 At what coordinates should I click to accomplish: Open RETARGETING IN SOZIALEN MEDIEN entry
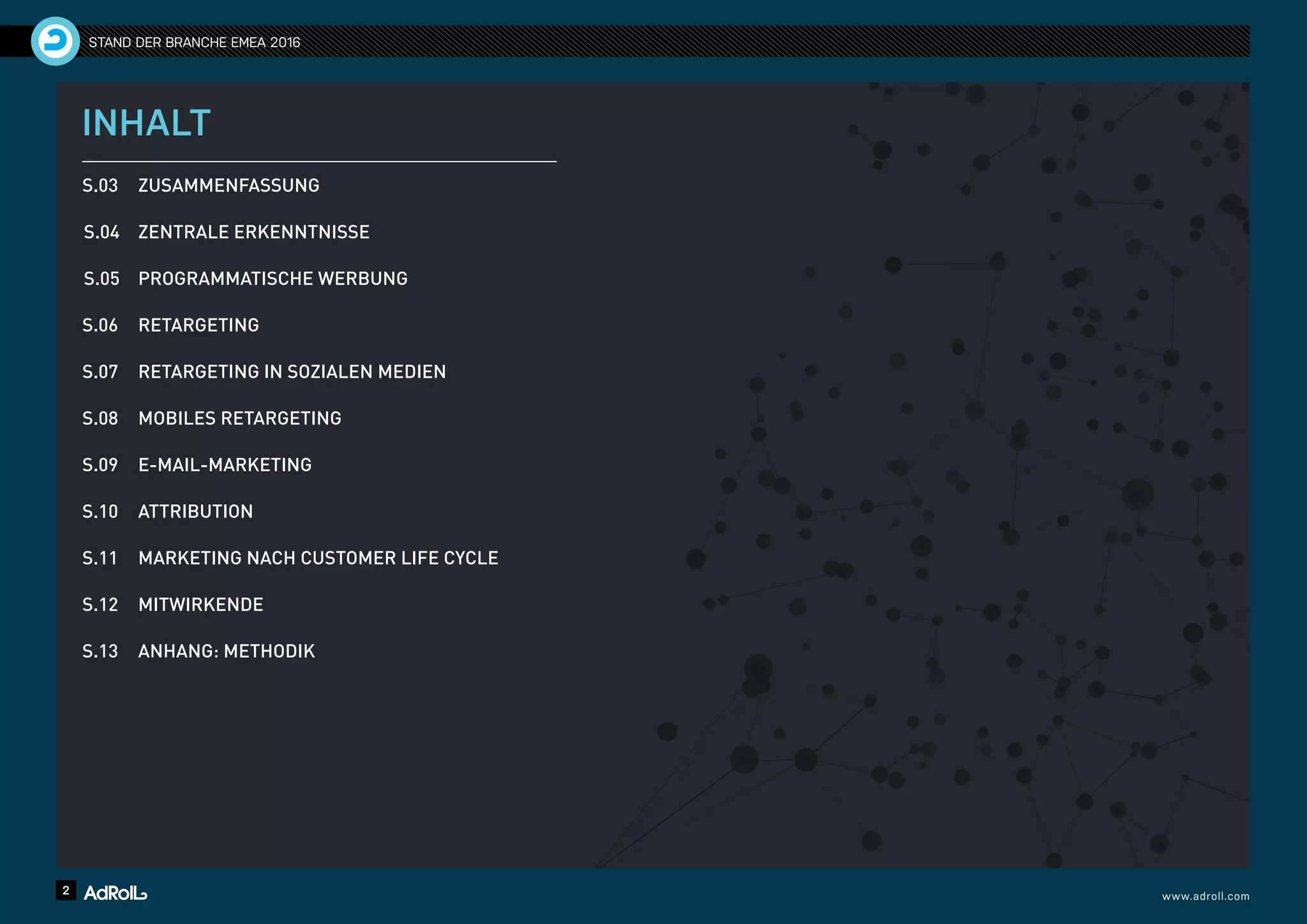point(292,372)
